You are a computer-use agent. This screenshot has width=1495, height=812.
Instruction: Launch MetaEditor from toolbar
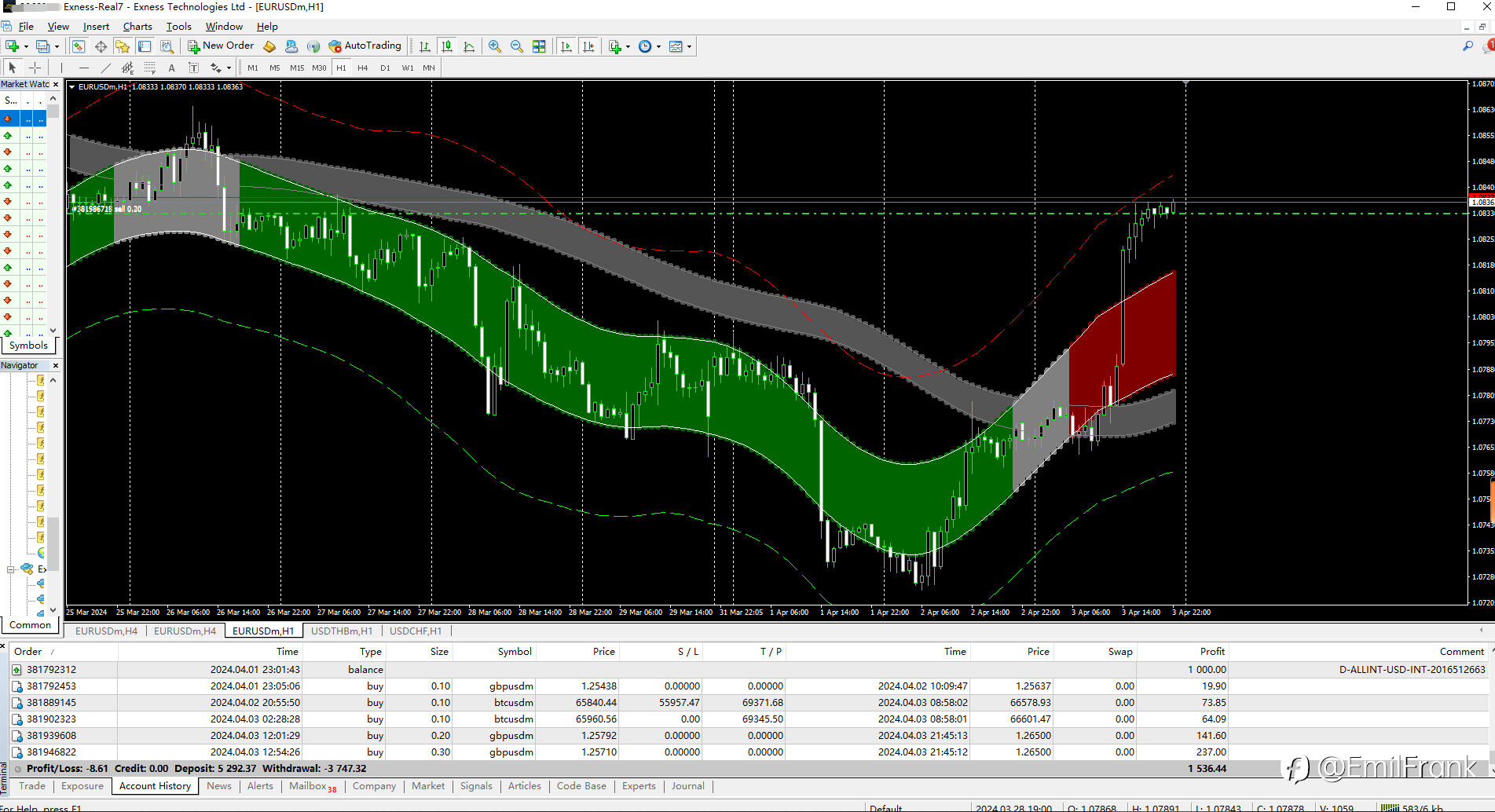[x=269, y=46]
